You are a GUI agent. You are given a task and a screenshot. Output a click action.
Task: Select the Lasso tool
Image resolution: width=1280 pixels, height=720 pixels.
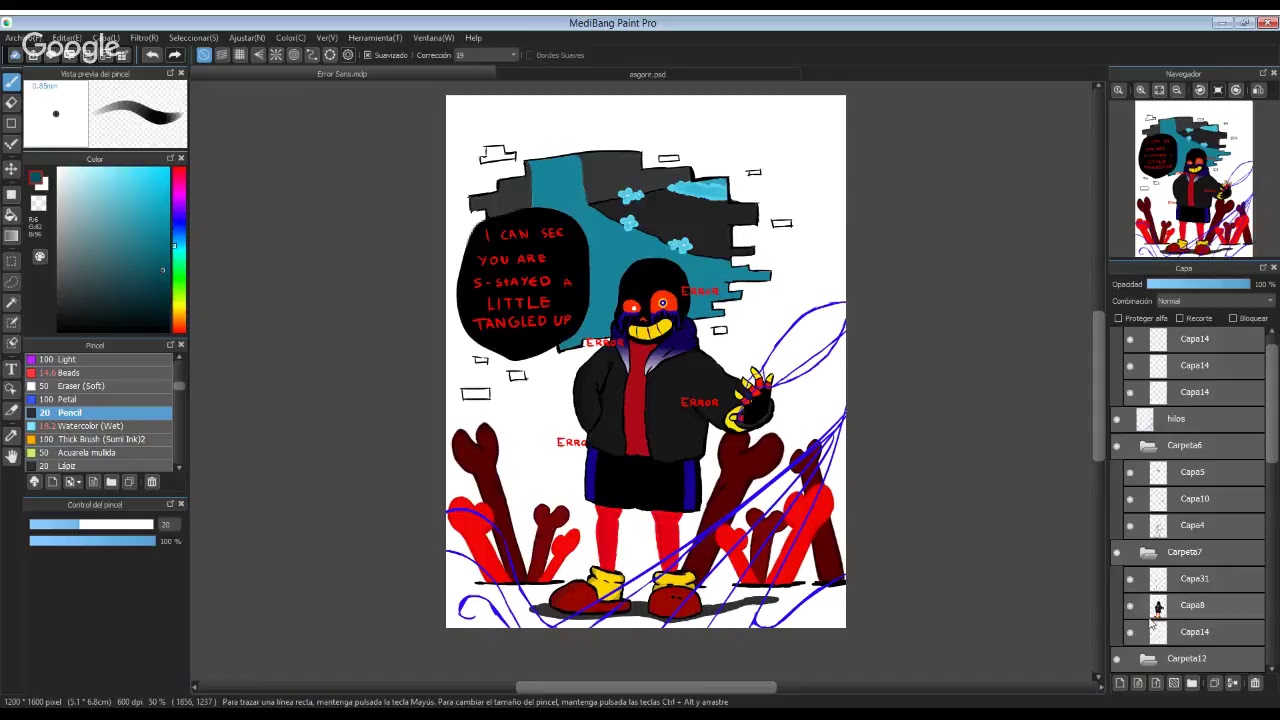click(x=11, y=281)
